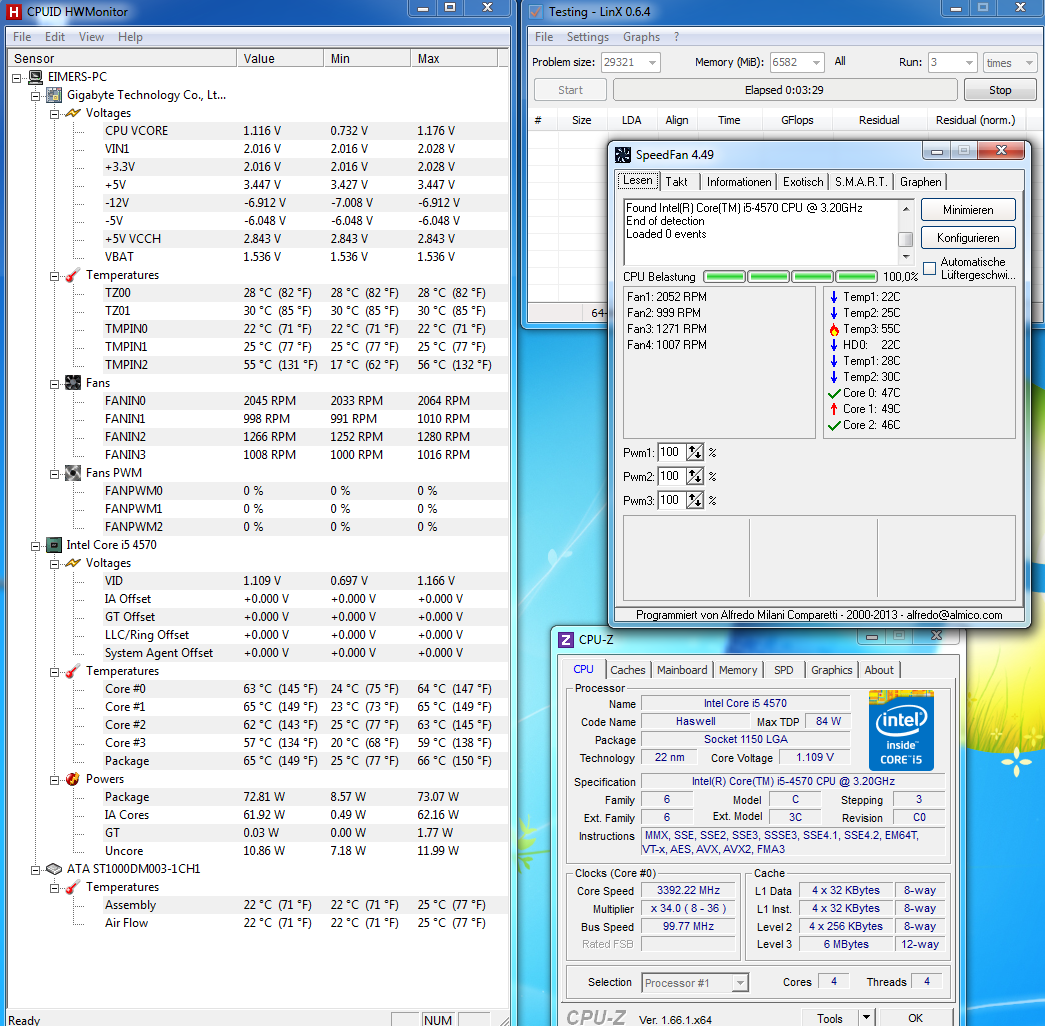The width and height of the screenshot is (1045, 1026).
Task: Click the OK button in CPU-Z
Action: pyautogui.click(x=915, y=1018)
